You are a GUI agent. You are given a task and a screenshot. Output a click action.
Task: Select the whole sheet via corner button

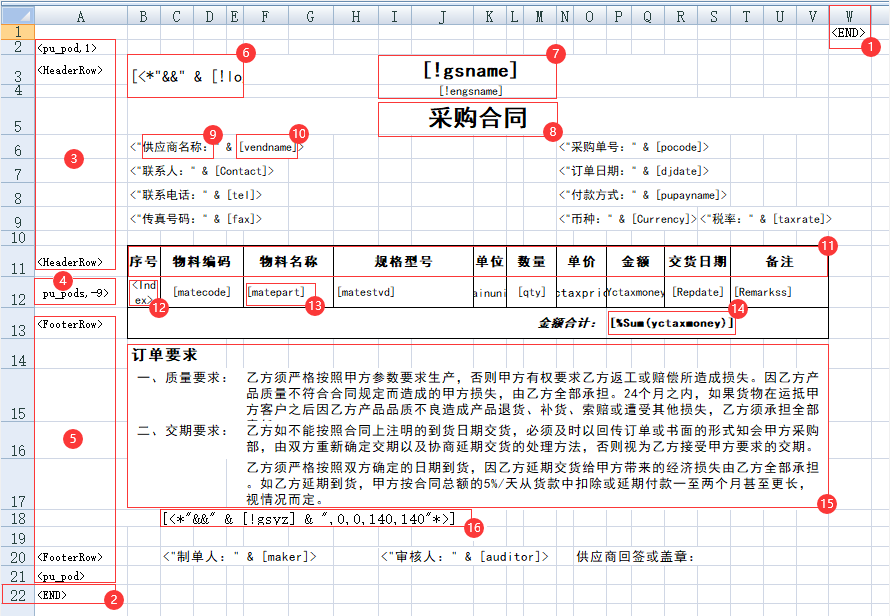coord(17,15)
